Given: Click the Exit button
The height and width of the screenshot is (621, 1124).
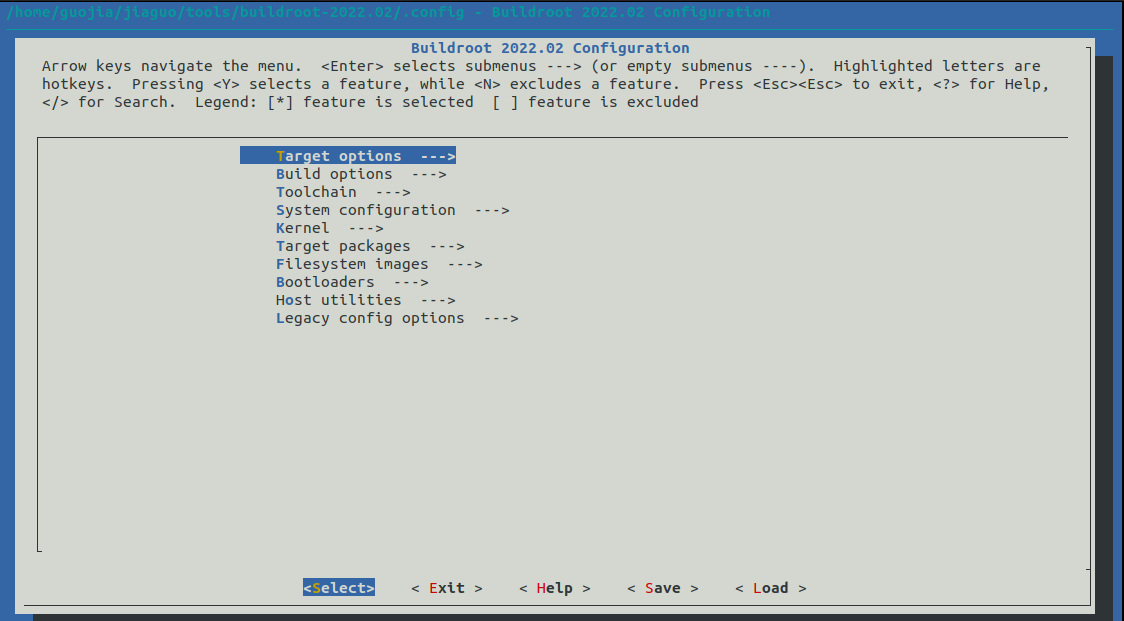Looking at the screenshot, I should (446, 588).
